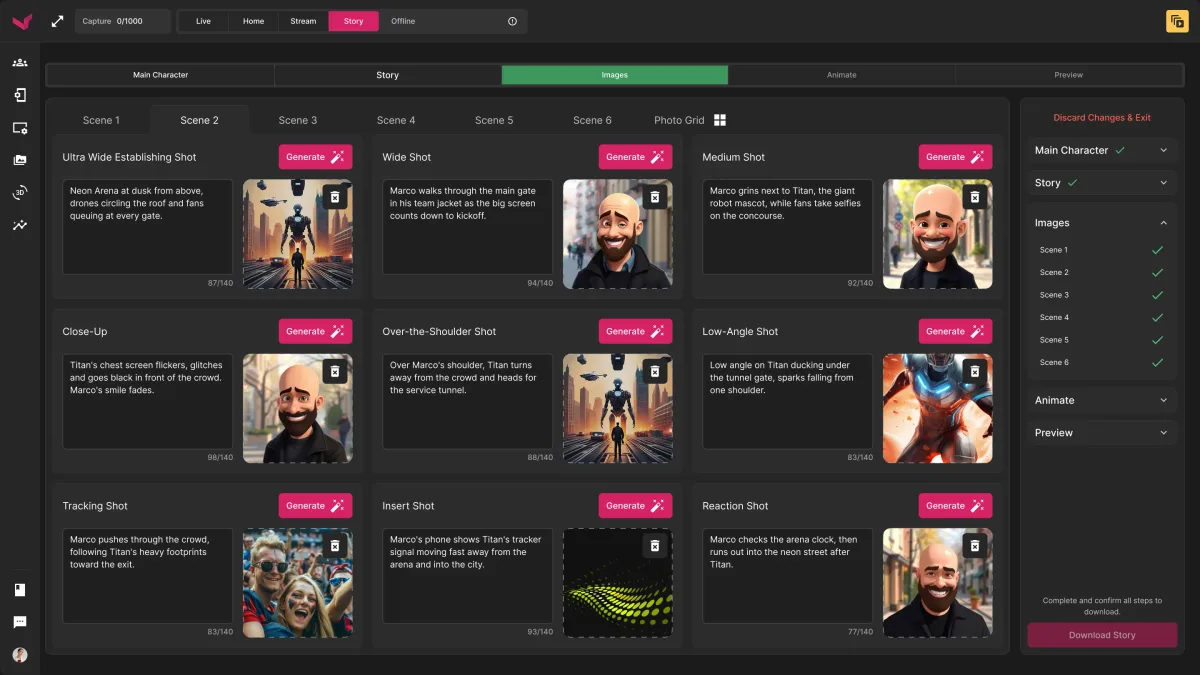Viewport: 1200px width, 675px height.
Task: Switch to Scene 6 tab
Action: coord(592,120)
